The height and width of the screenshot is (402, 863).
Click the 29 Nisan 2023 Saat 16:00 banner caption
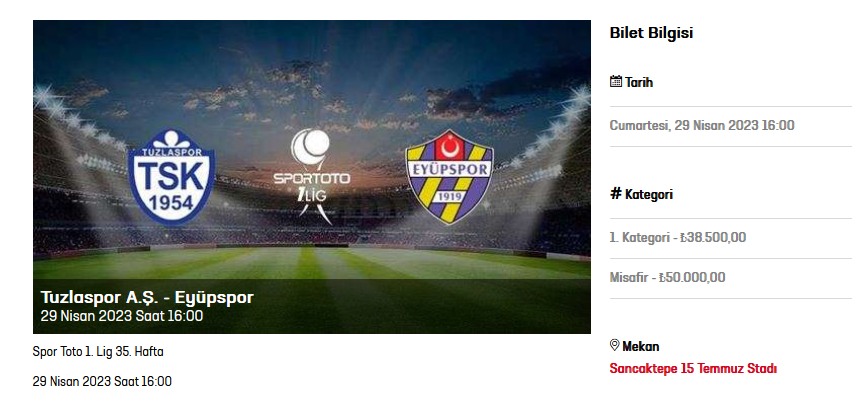[x=122, y=316]
